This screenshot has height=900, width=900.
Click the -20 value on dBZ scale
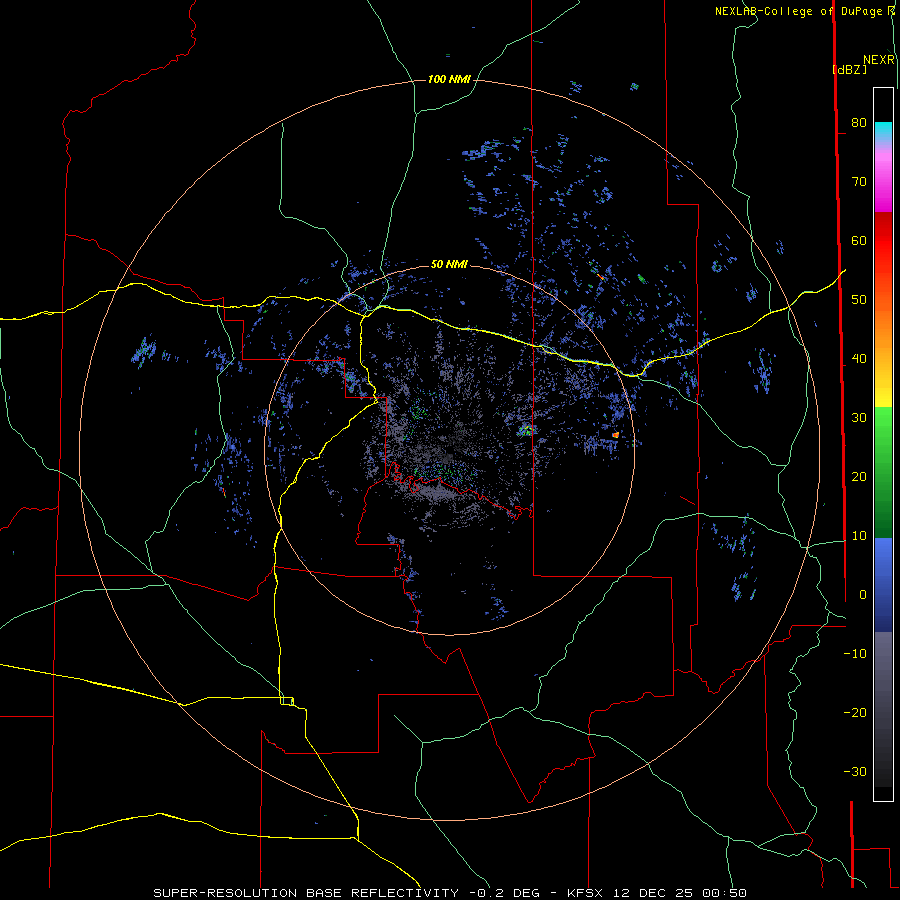(x=855, y=712)
